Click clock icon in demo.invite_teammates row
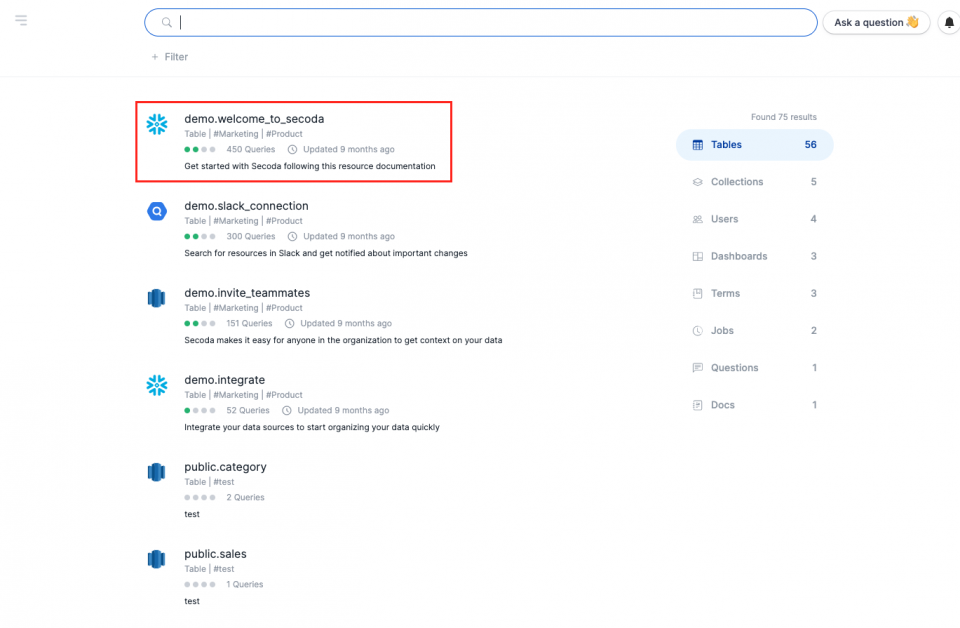Image resolution: width=960 pixels, height=628 pixels. pos(290,323)
